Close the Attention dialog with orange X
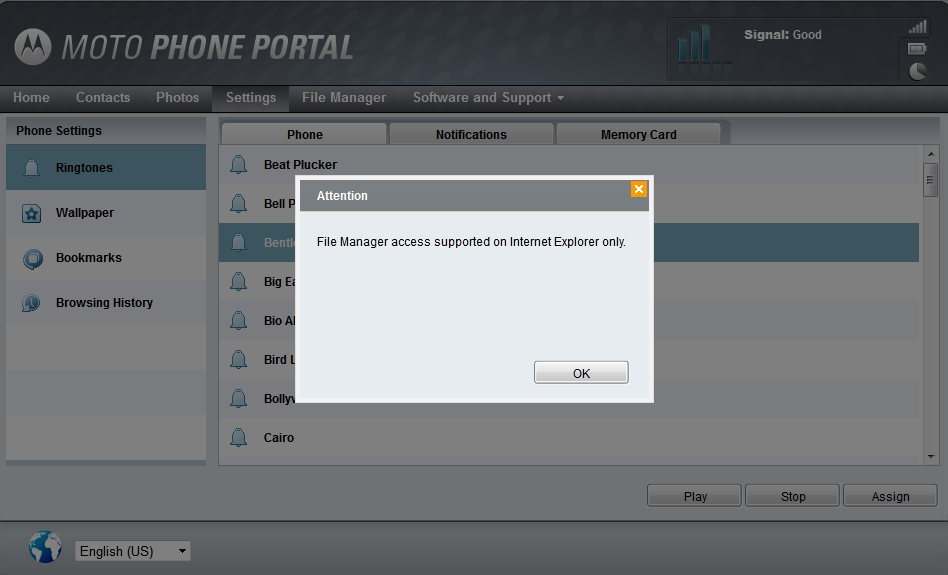 point(638,189)
